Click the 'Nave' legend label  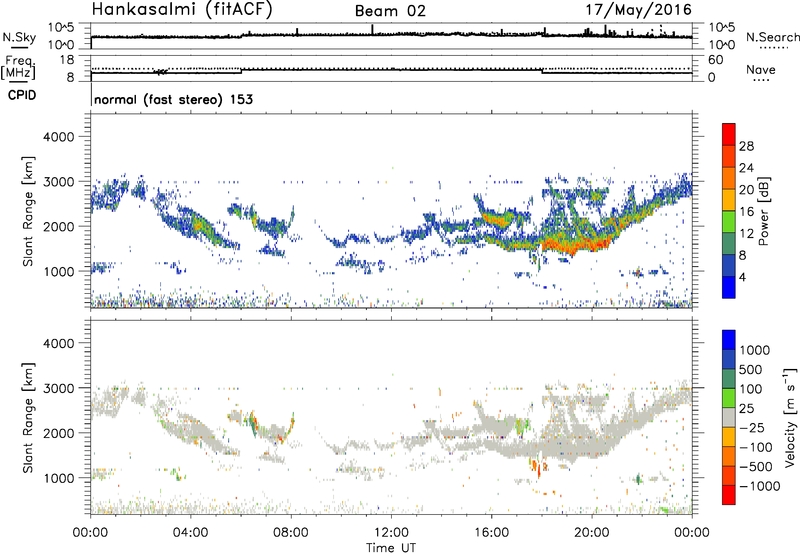[761, 70]
